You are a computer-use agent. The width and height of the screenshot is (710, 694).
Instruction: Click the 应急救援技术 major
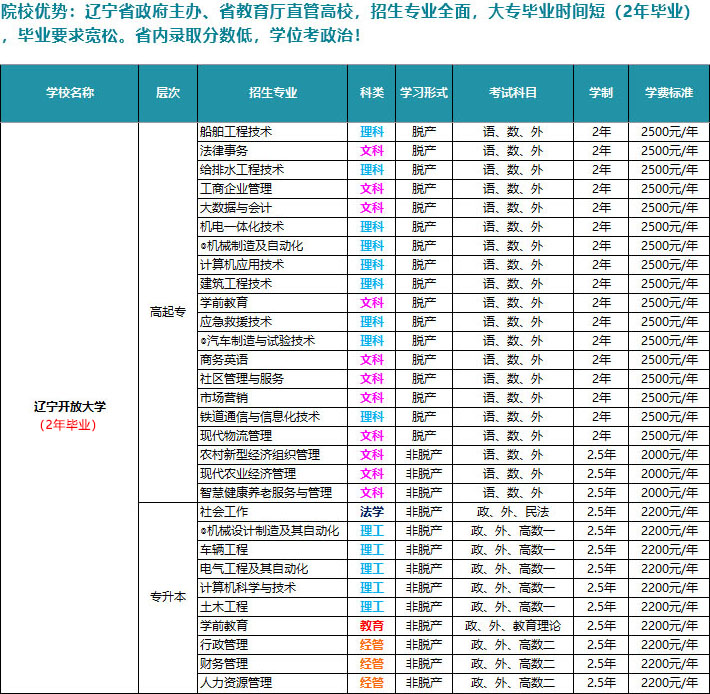(236, 322)
